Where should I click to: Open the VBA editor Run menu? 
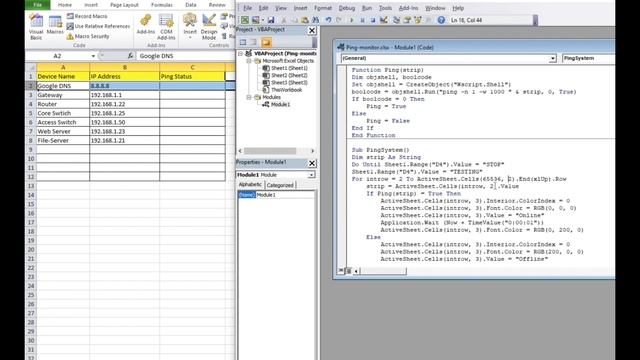point(367,8)
